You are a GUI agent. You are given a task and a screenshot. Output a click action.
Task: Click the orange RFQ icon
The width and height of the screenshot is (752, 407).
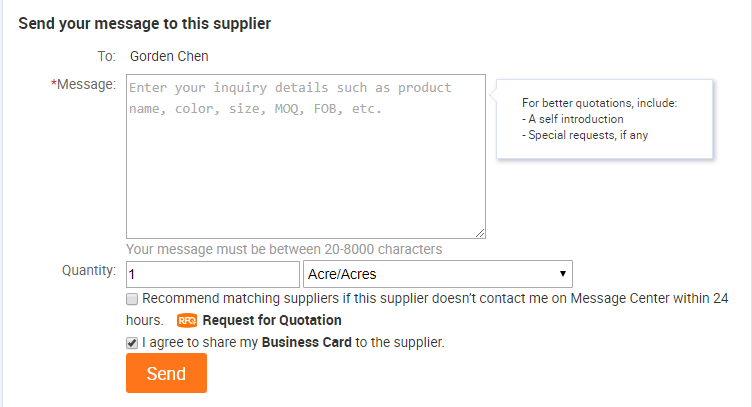pyautogui.click(x=187, y=320)
